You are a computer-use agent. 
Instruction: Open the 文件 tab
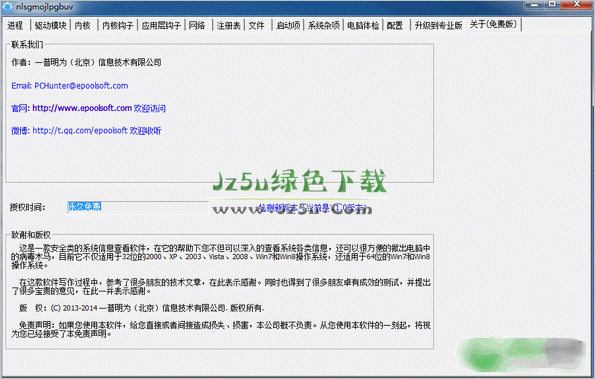coord(257,25)
